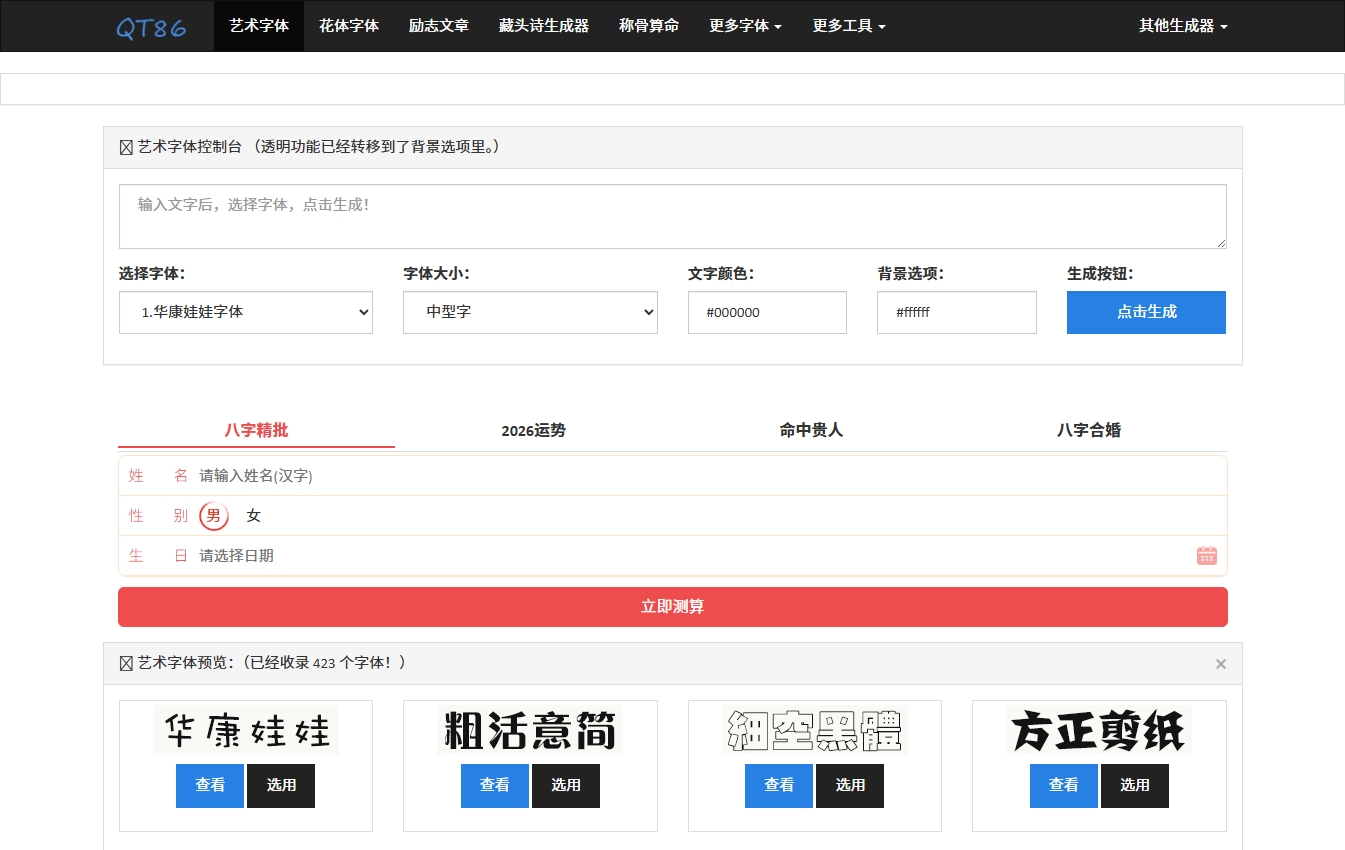Switch to the 命中贵人 tab
The image size is (1345, 850).
pos(811,430)
